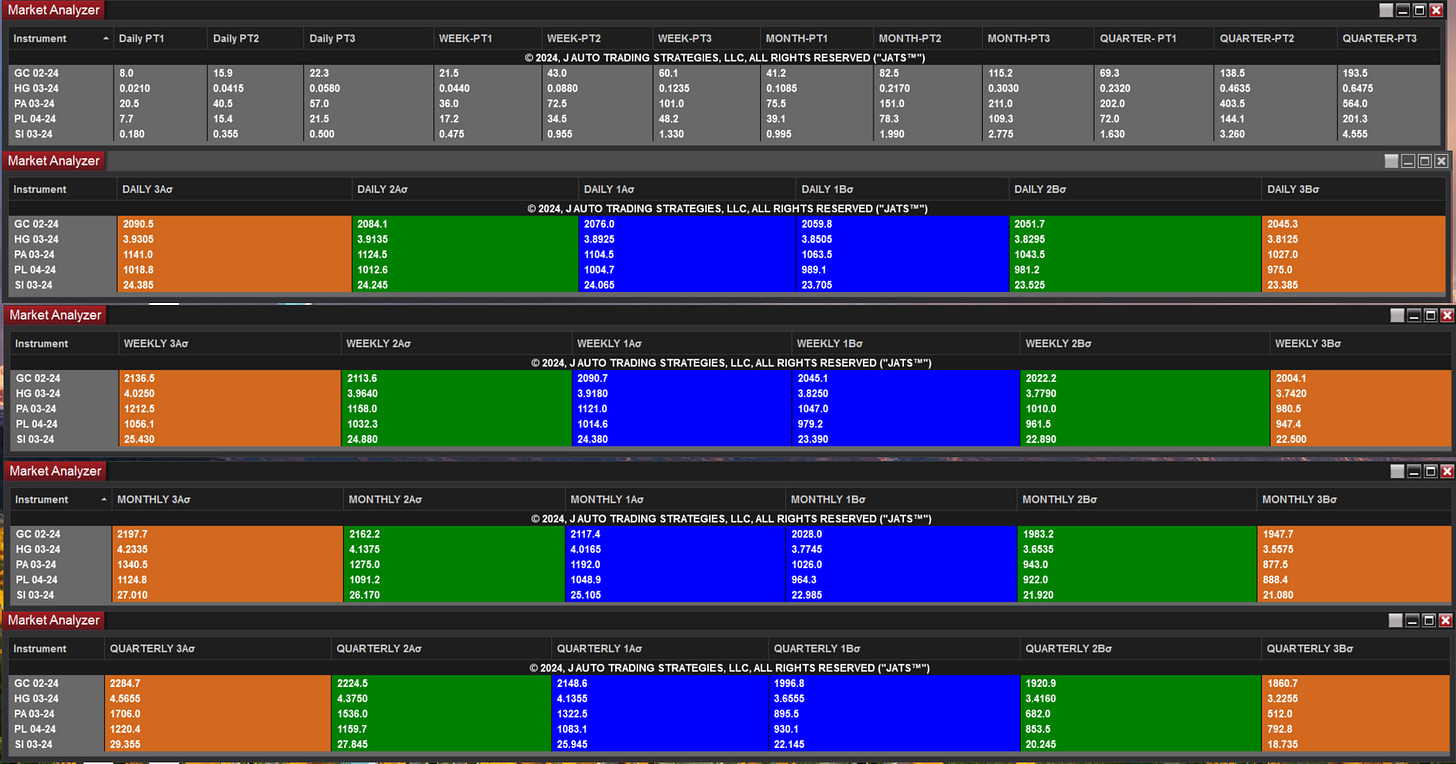Screen dimensions: 1456x764
Task: Click the QUARTERLY 1Bσ column header
Action: 894,648
